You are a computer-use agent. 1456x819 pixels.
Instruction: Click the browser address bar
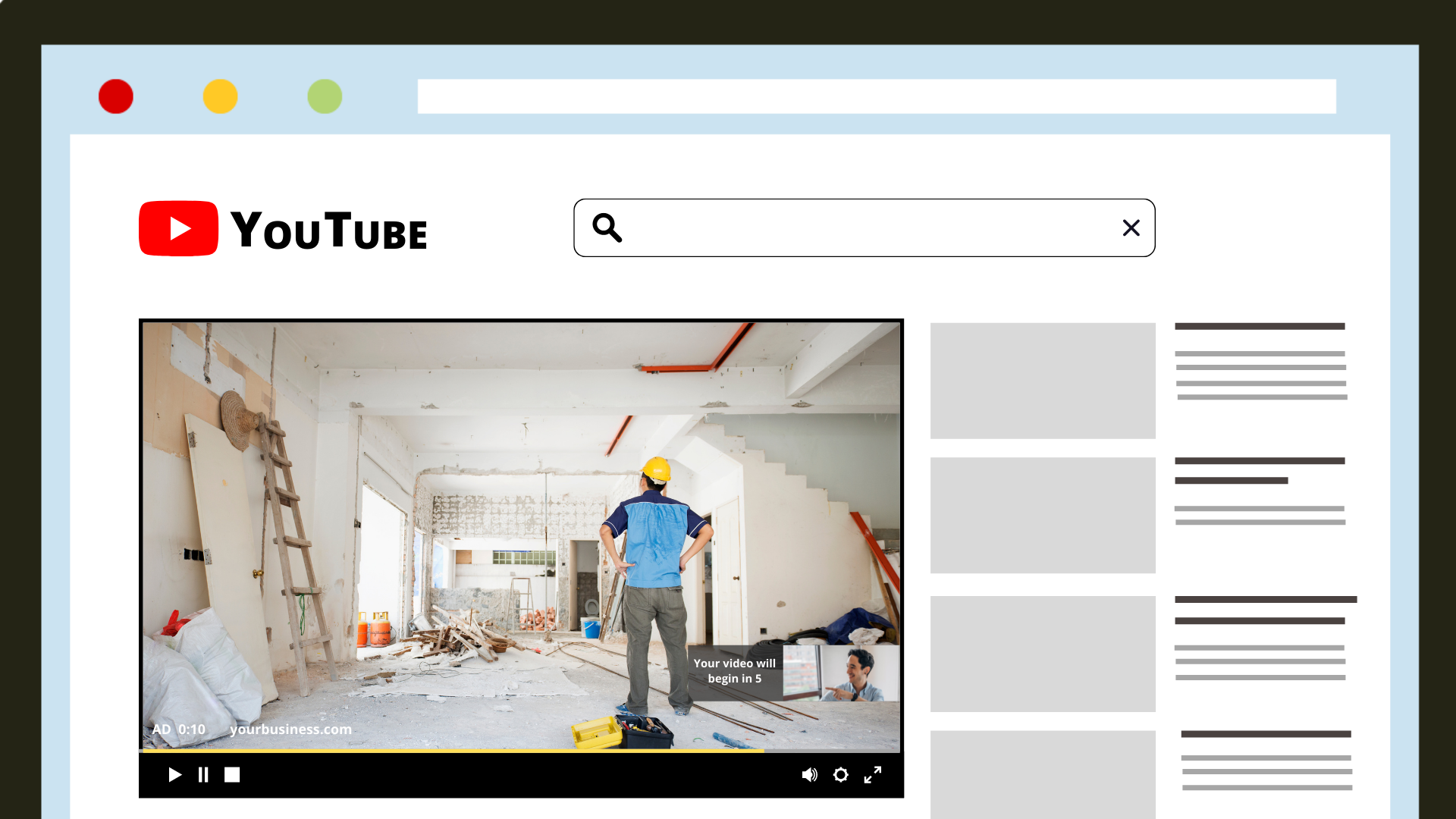pos(877,96)
